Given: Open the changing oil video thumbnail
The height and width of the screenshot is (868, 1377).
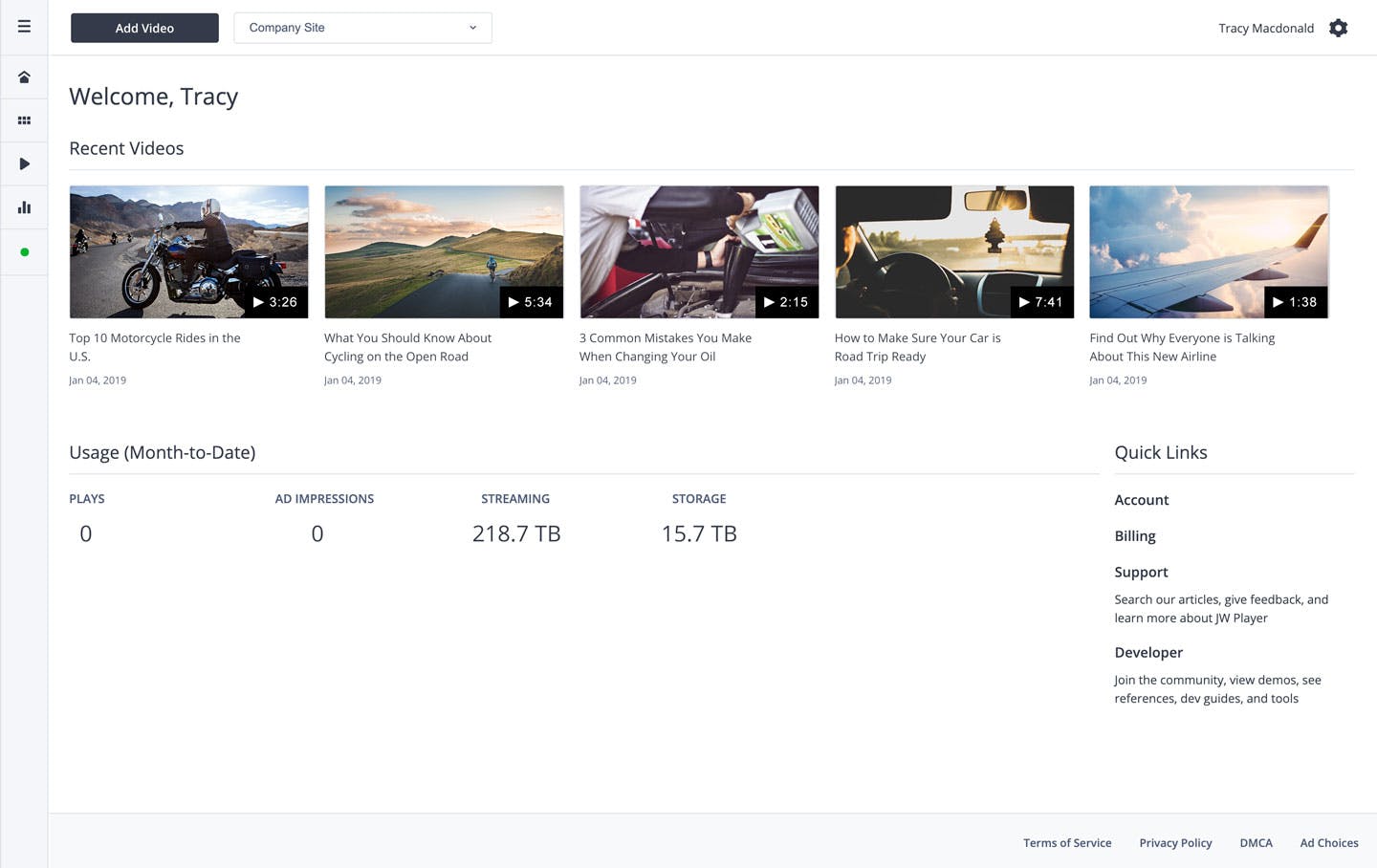Looking at the screenshot, I should pos(699,252).
